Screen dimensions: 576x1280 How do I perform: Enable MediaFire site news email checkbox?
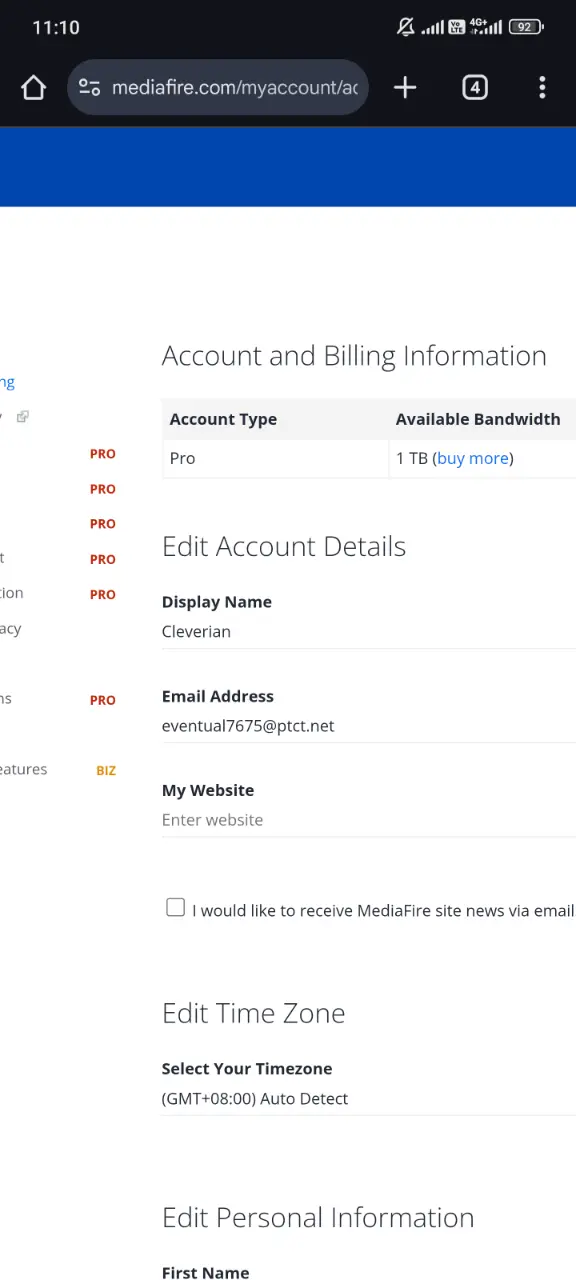tap(176, 908)
